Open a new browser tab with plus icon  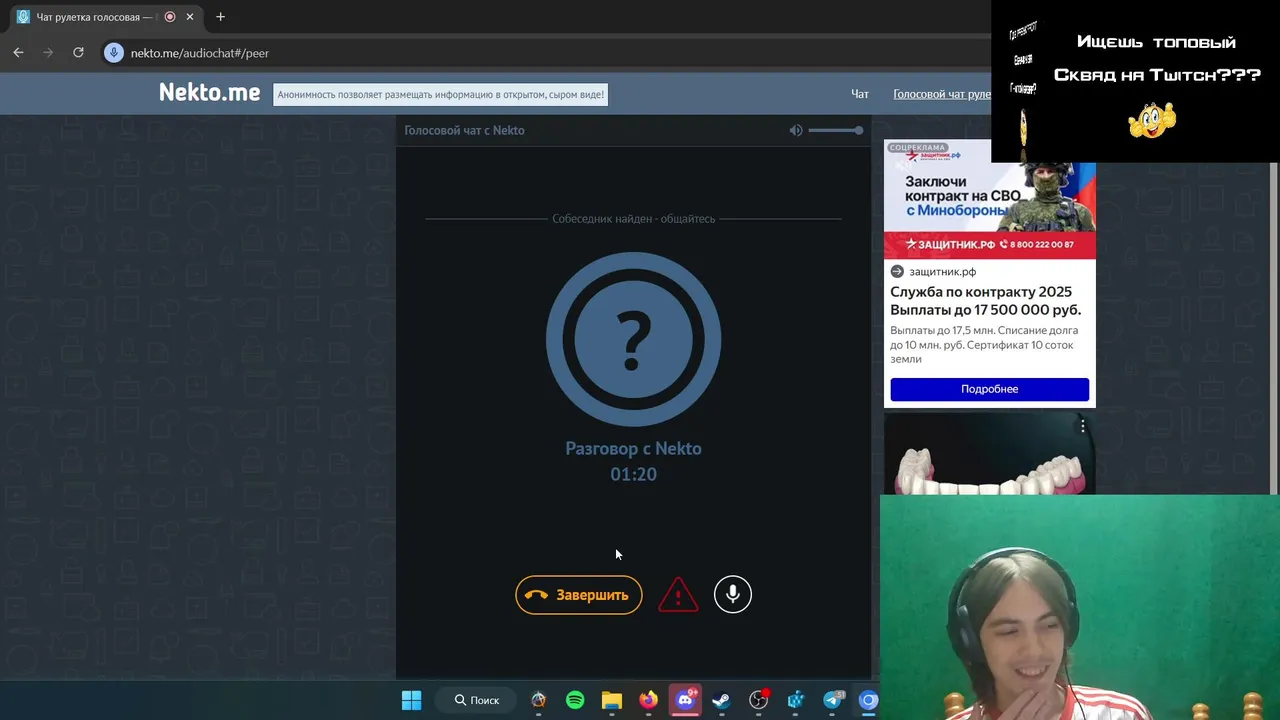[220, 17]
